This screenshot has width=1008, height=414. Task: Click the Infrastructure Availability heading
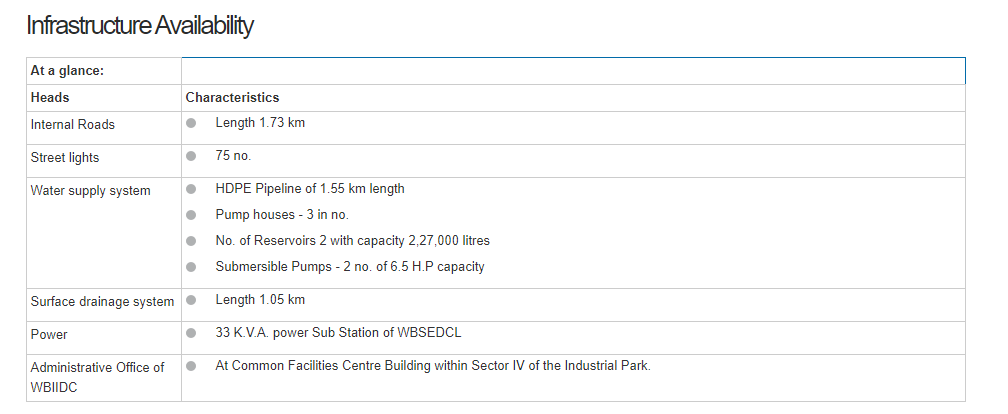[x=139, y=26]
